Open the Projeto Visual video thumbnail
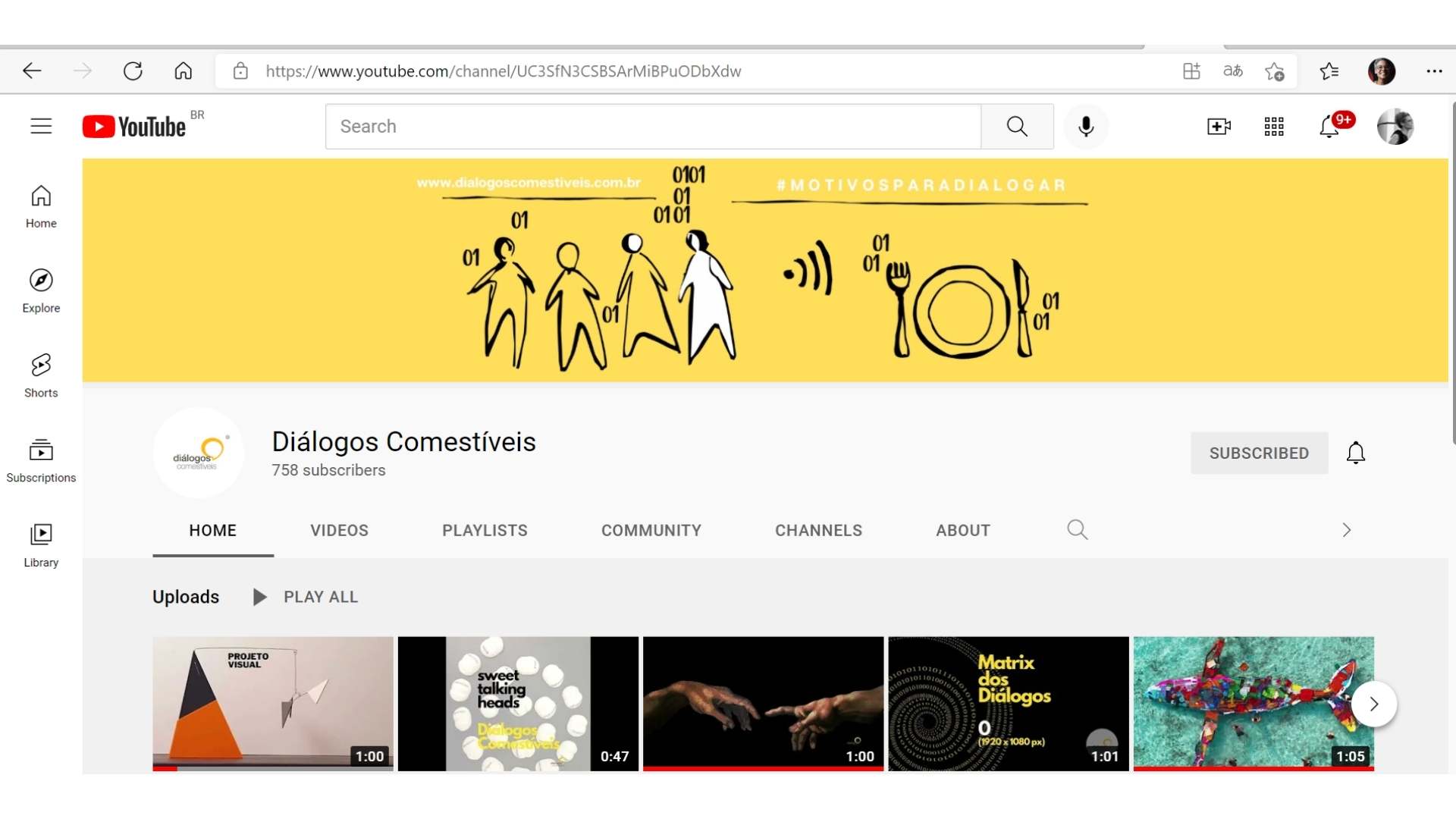The height and width of the screenshot is (819, 1456). point(273,704)
